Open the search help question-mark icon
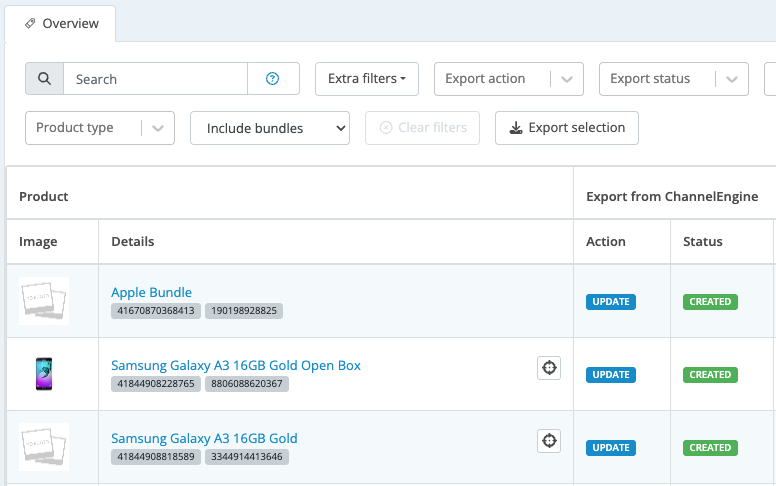Viewport: 776px width, 486px height. pos(273,79)
